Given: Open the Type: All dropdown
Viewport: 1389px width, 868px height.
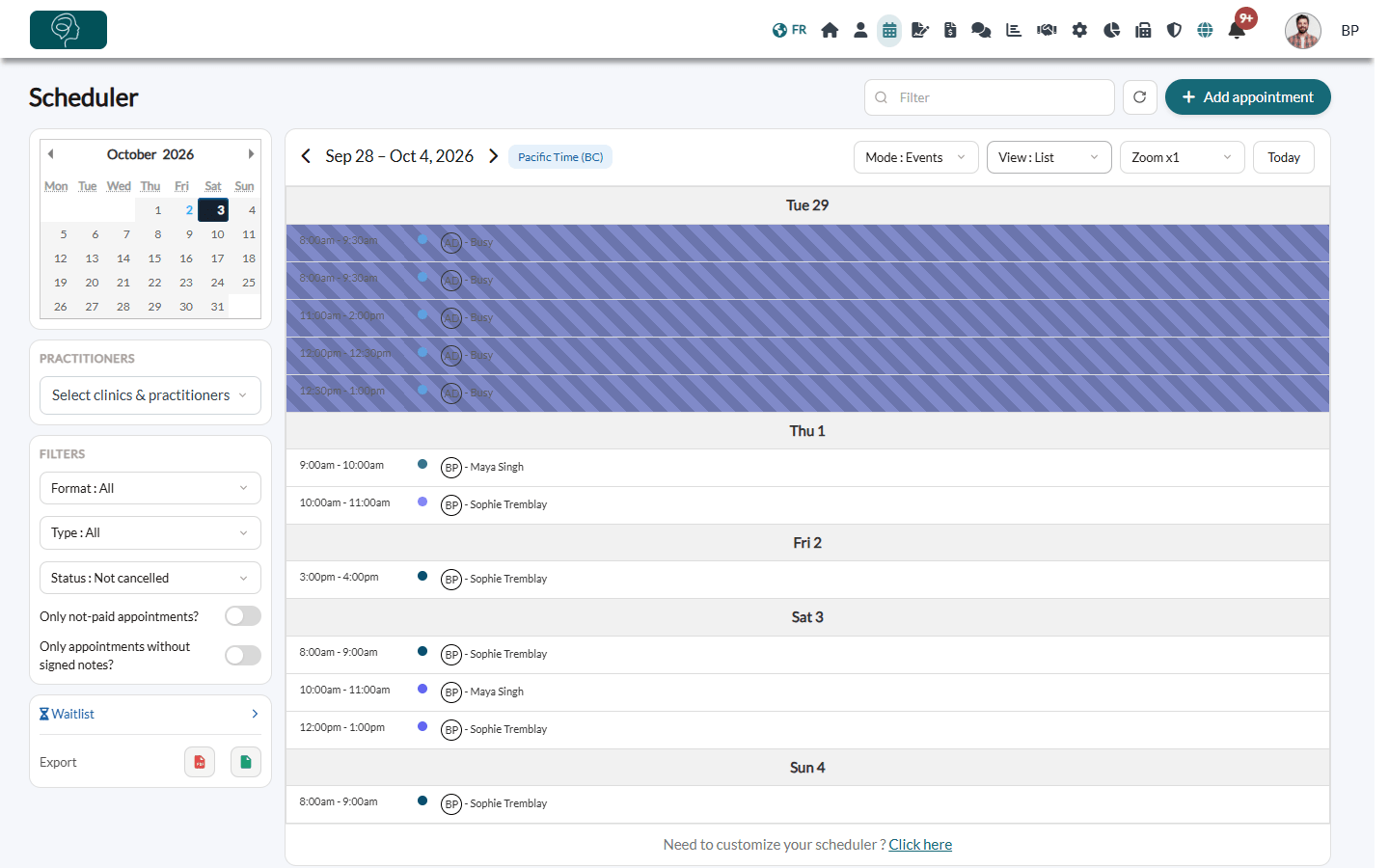Looking at the screenshot, I should pos(150,532).
